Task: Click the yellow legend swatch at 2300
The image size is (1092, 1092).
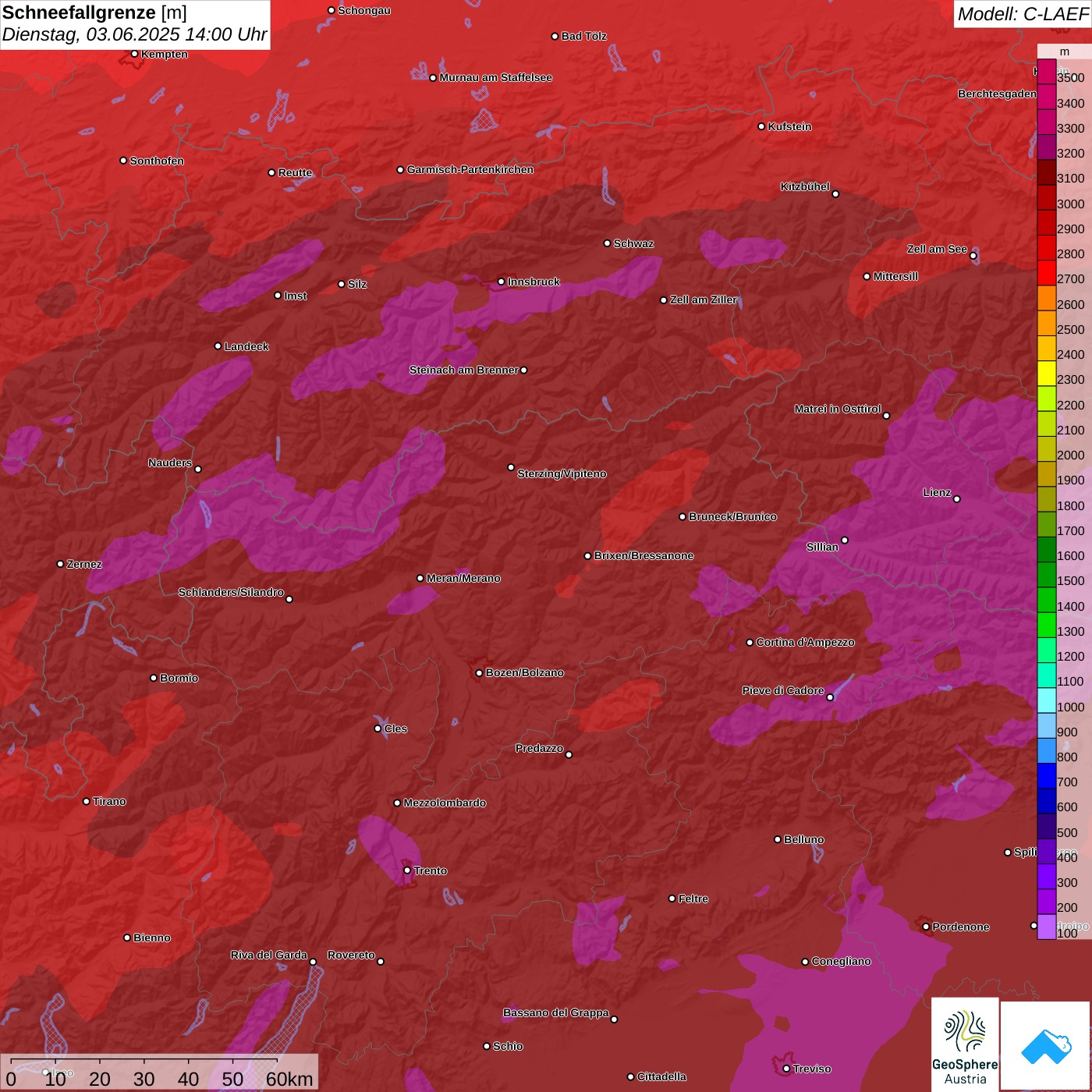Action: click(1046, 374)
